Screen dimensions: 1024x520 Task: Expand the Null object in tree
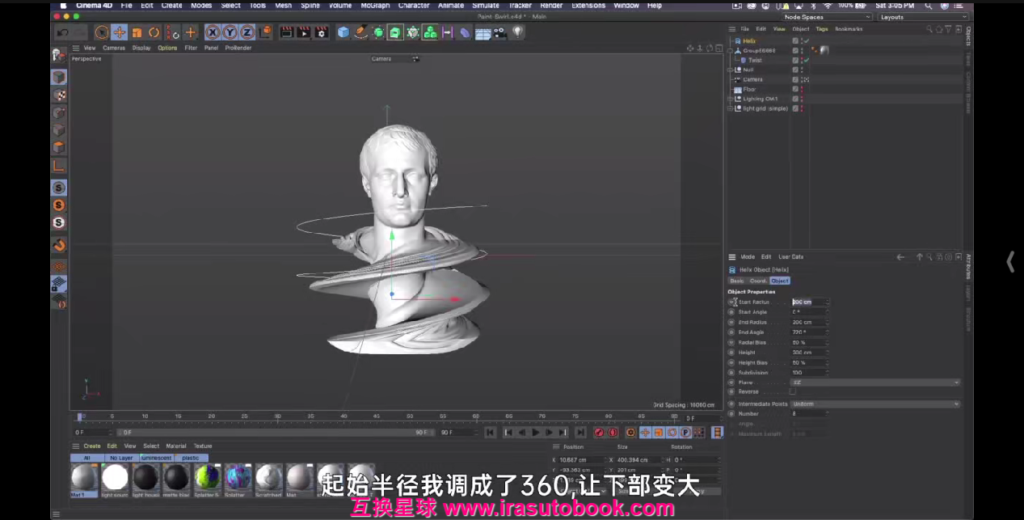(730, 70)
